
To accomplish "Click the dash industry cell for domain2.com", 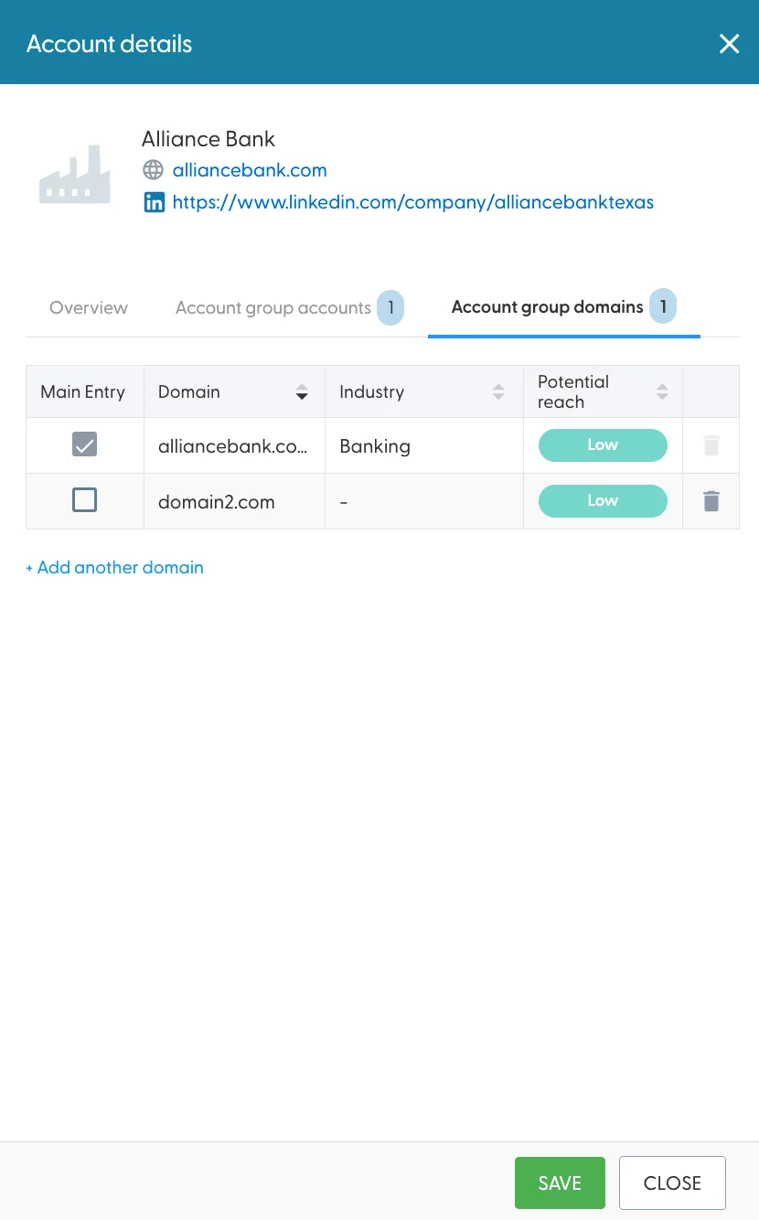I will (424, 501).
